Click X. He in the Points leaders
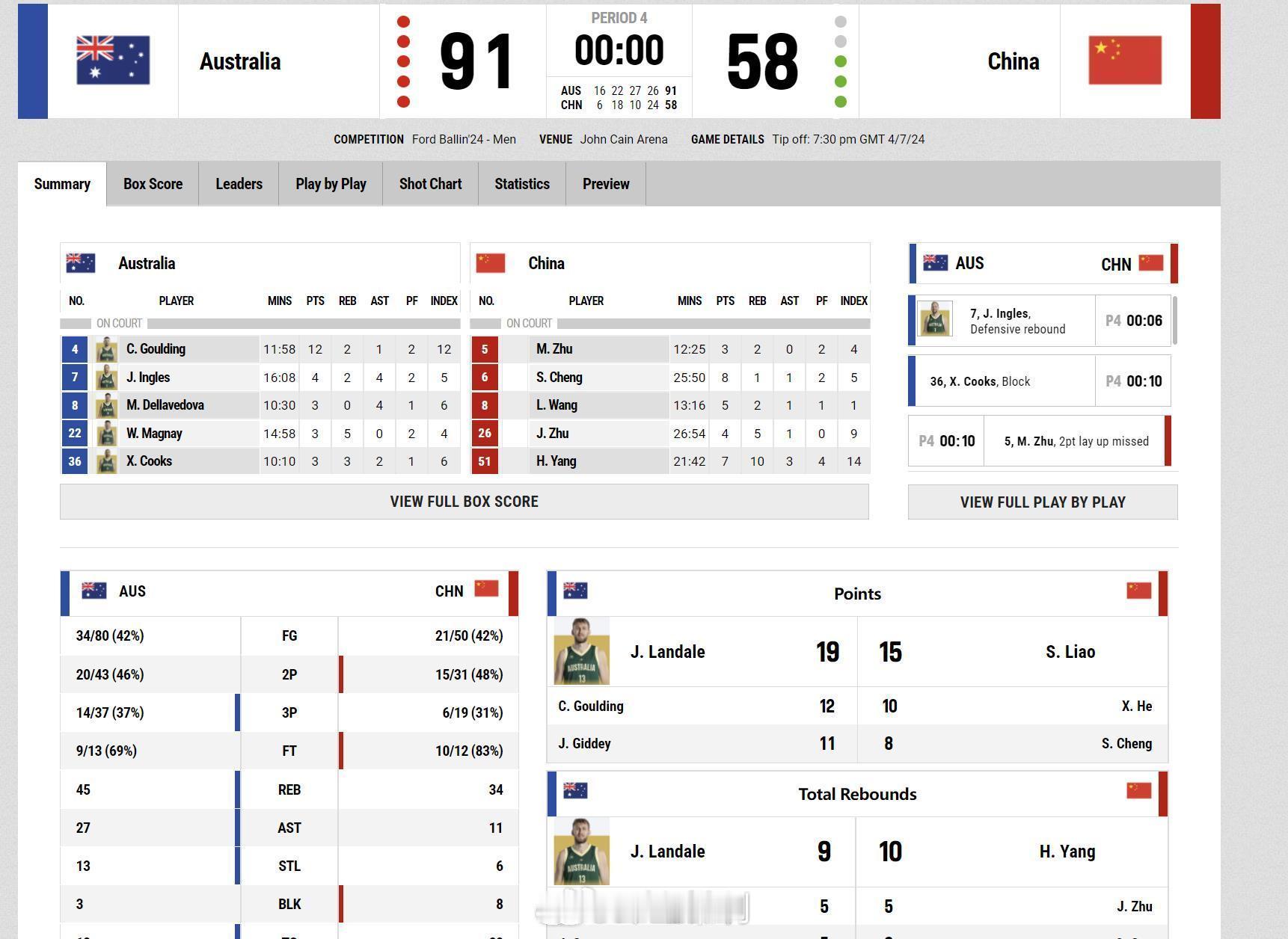The width and height of the screenshot is (1288, 939). point(1137,706)
